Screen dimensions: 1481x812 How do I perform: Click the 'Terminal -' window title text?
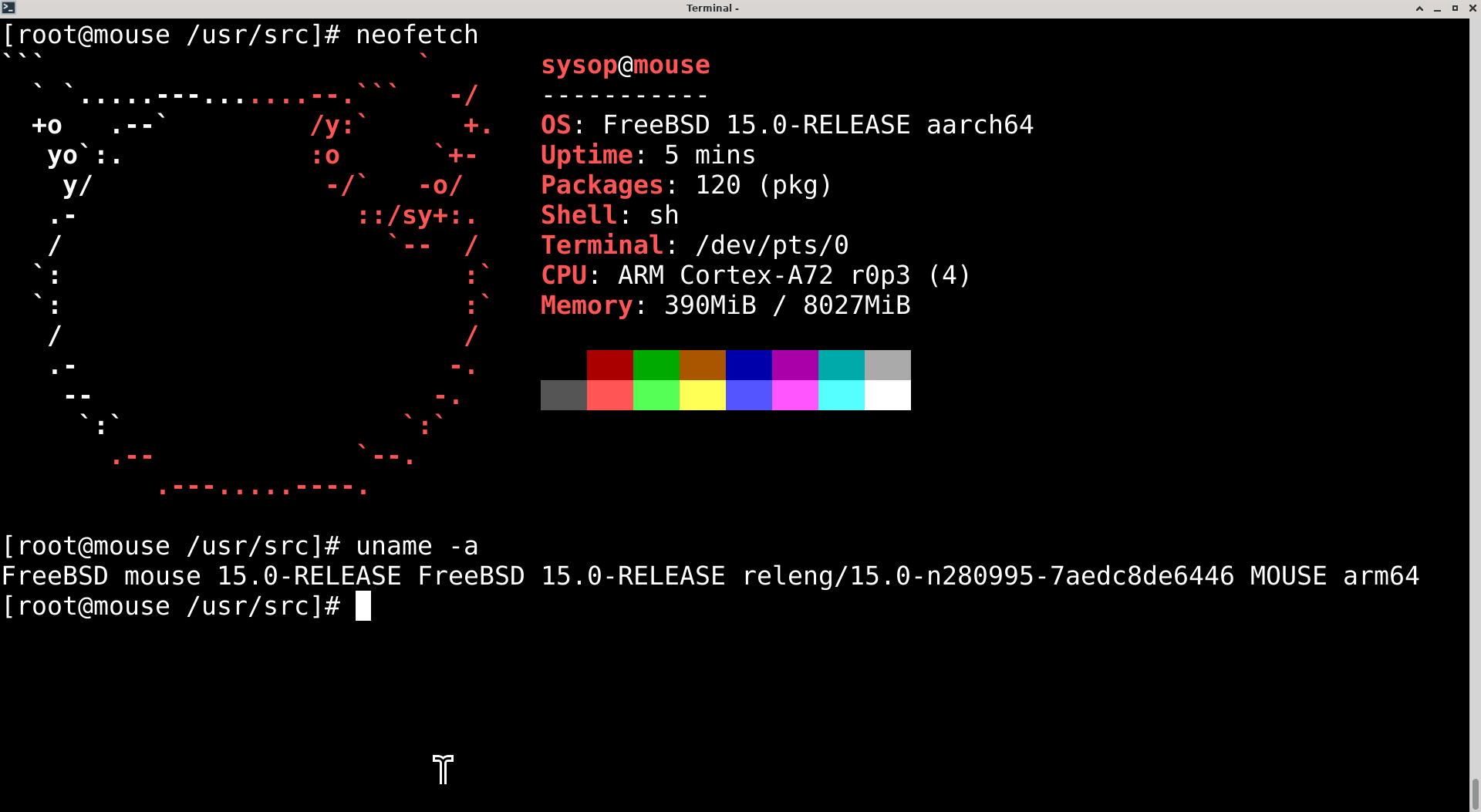click(712, 8)
